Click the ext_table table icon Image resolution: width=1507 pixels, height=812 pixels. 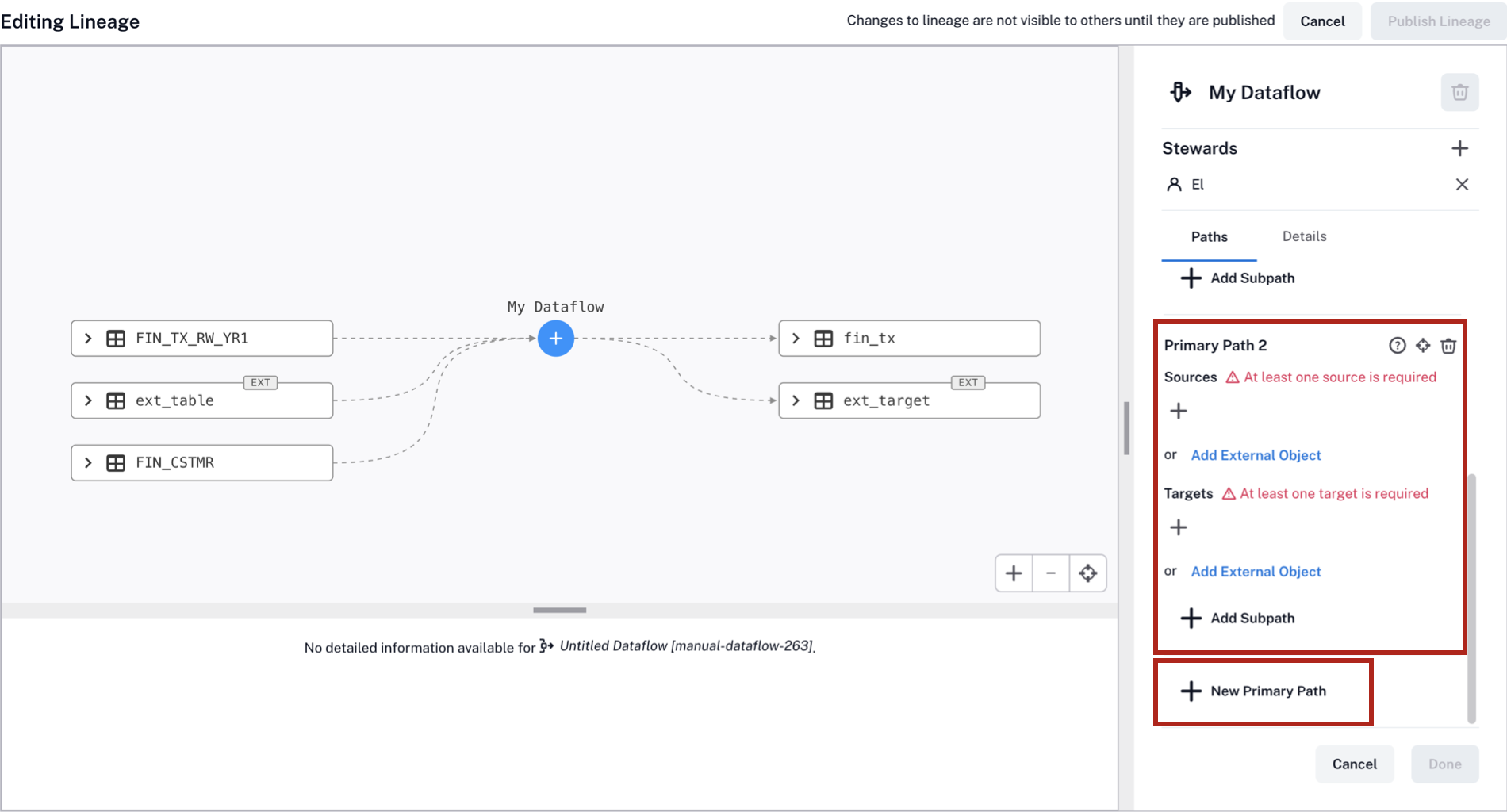coord(116,401)
